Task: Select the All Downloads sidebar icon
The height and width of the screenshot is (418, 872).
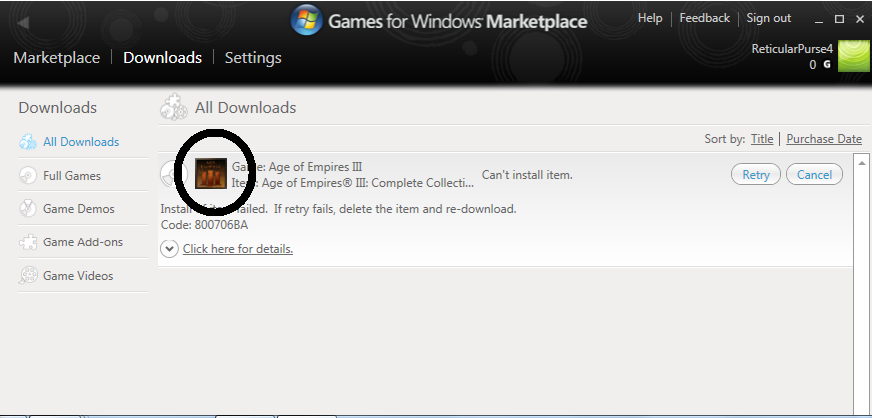Action: (x=28, y=142)
